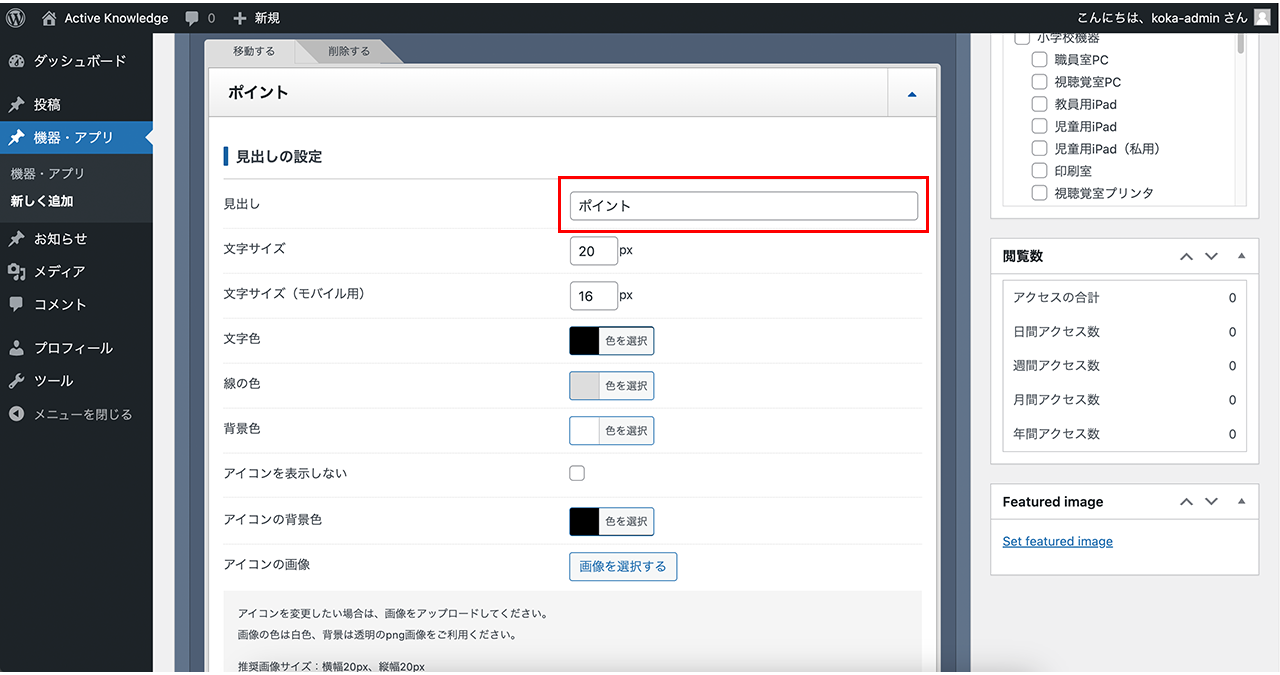
Task: Click the 週間アクセス数 row
Action: click(x=1124, y=366)
